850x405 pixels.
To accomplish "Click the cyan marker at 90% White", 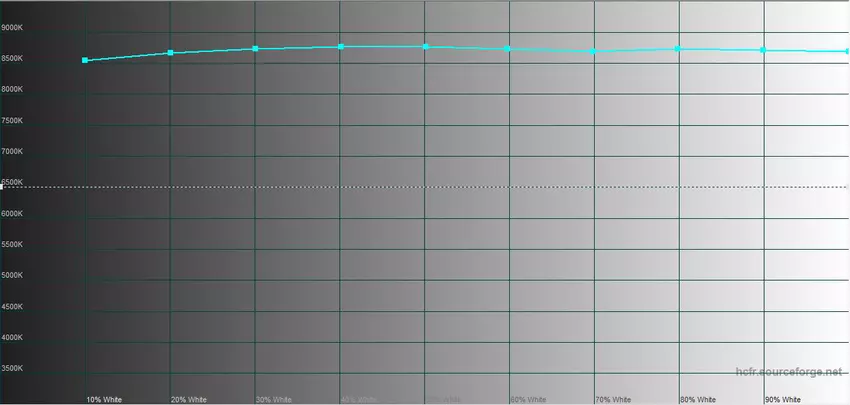I will 764,50.
